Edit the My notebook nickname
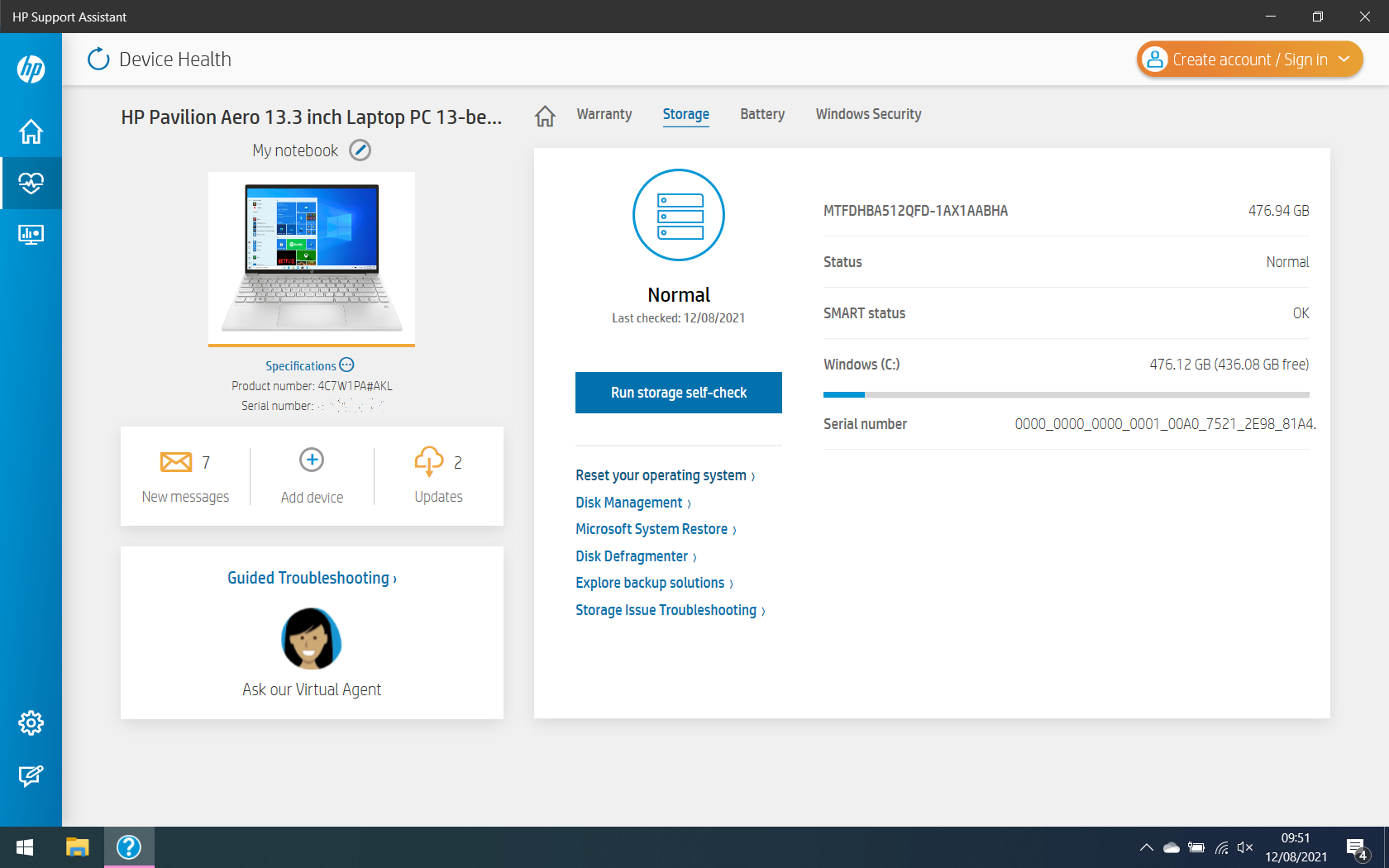 [360, 150]
